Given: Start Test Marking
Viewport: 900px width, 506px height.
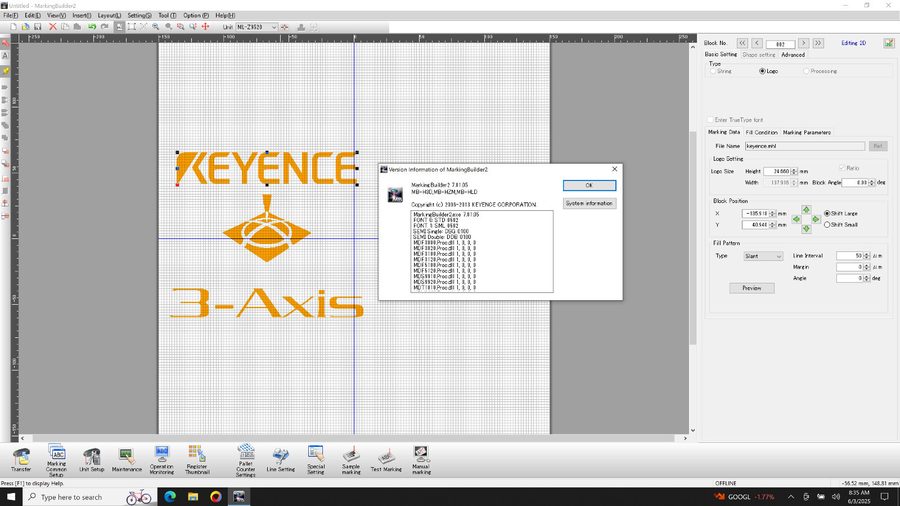Looking at the screenshot, I should (386, 460).
